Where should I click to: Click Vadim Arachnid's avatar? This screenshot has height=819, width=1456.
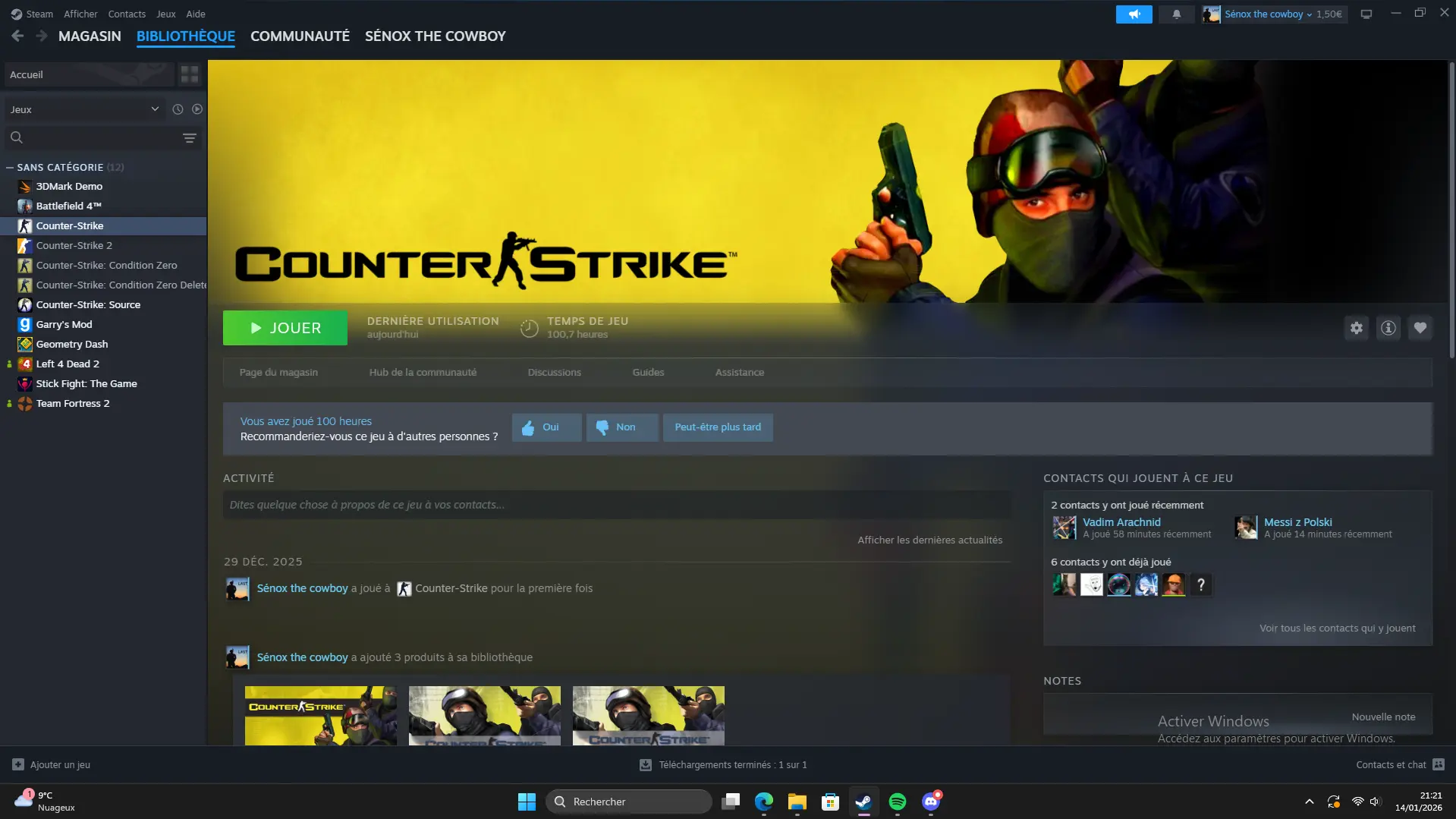coord(1064,528)
